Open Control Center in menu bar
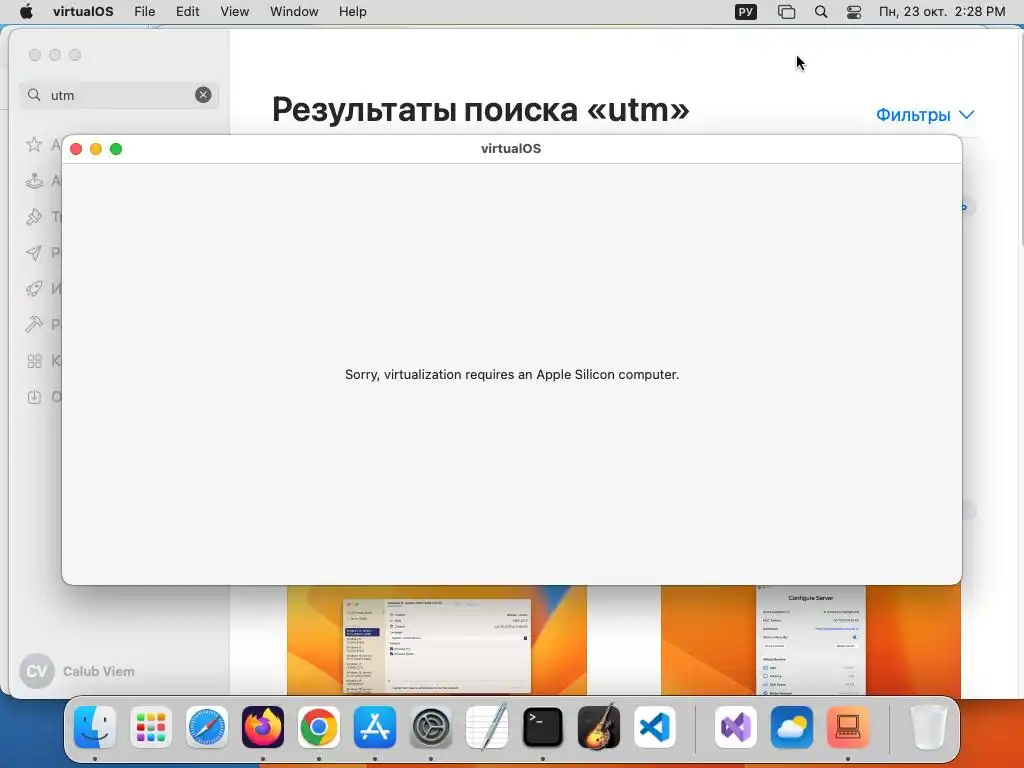This screenshot has height=768, width=1024. pyautogui.click(x=854, y=12)
